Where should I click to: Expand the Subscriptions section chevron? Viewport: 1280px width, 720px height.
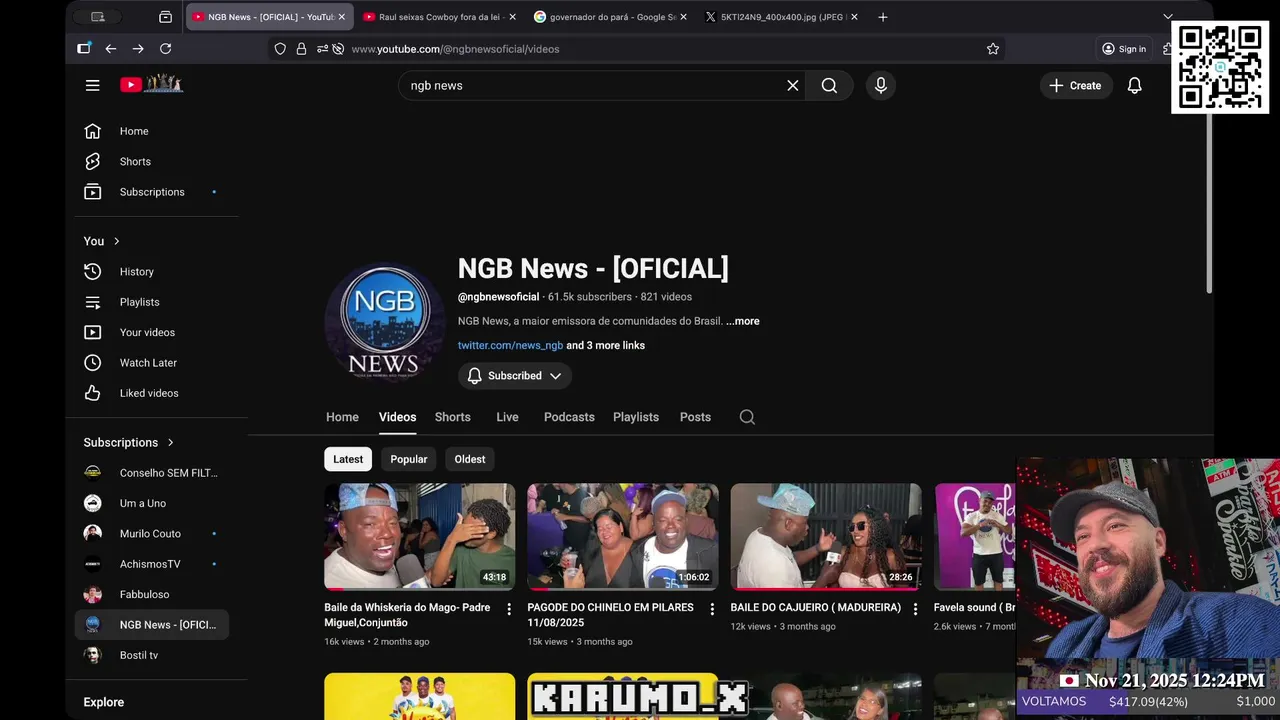coord(170,442)
